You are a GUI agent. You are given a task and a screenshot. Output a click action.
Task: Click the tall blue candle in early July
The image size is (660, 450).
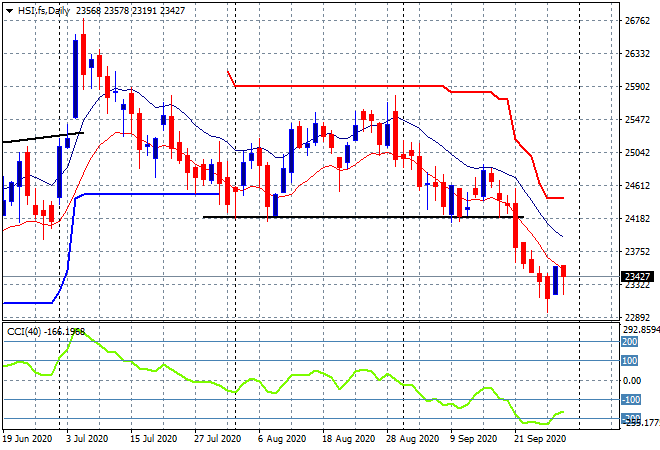75,79
